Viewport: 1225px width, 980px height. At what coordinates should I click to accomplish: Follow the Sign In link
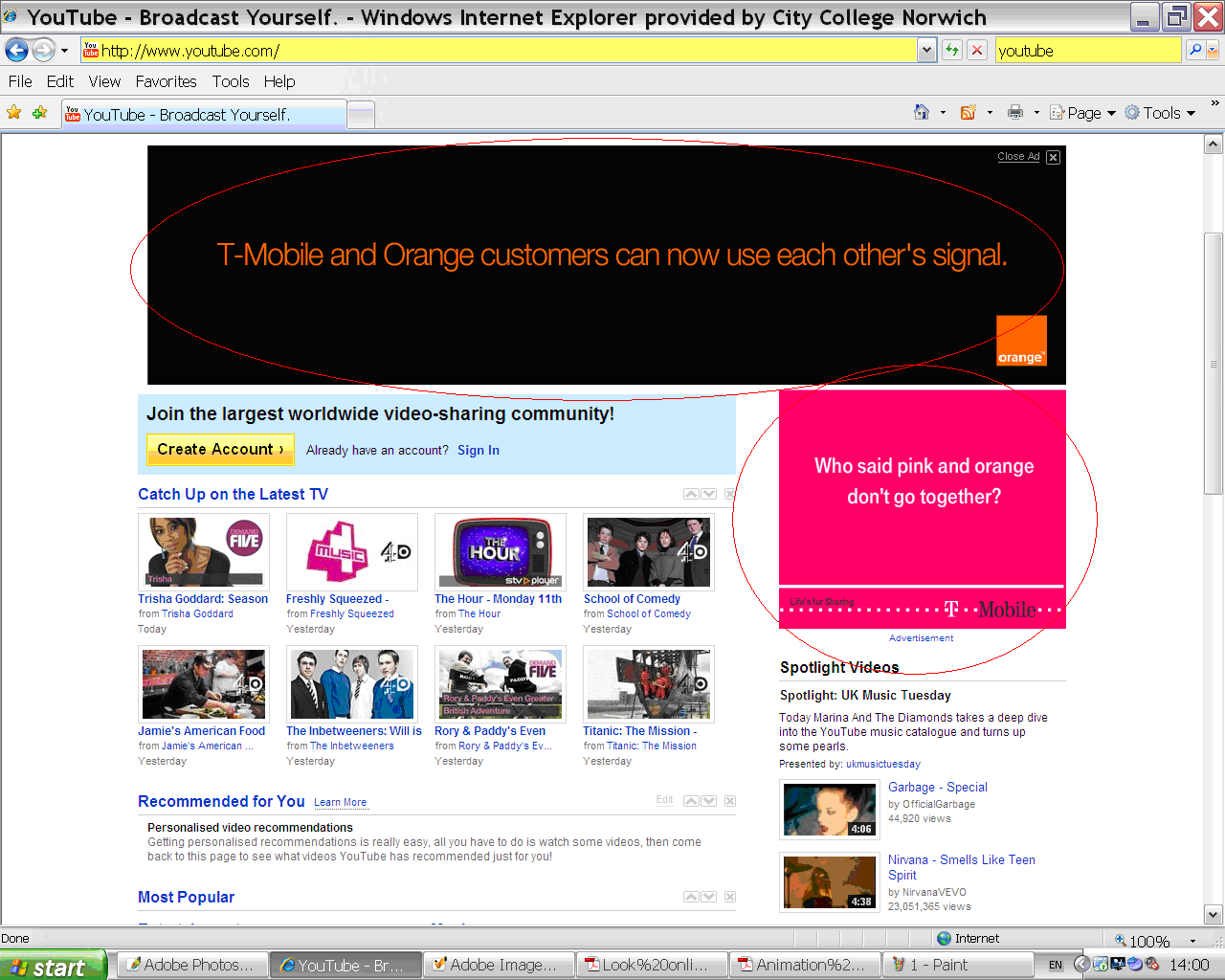(479, 451)
